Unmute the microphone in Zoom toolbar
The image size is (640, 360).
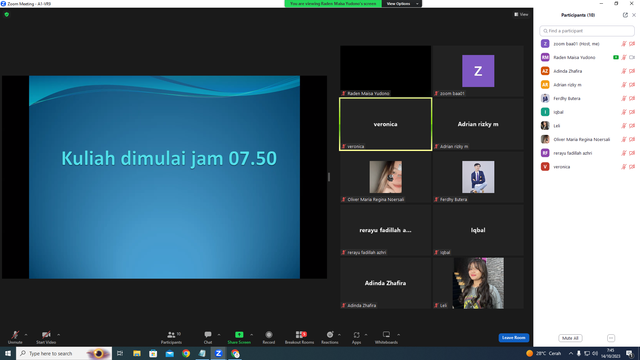(x=15, y=337)
